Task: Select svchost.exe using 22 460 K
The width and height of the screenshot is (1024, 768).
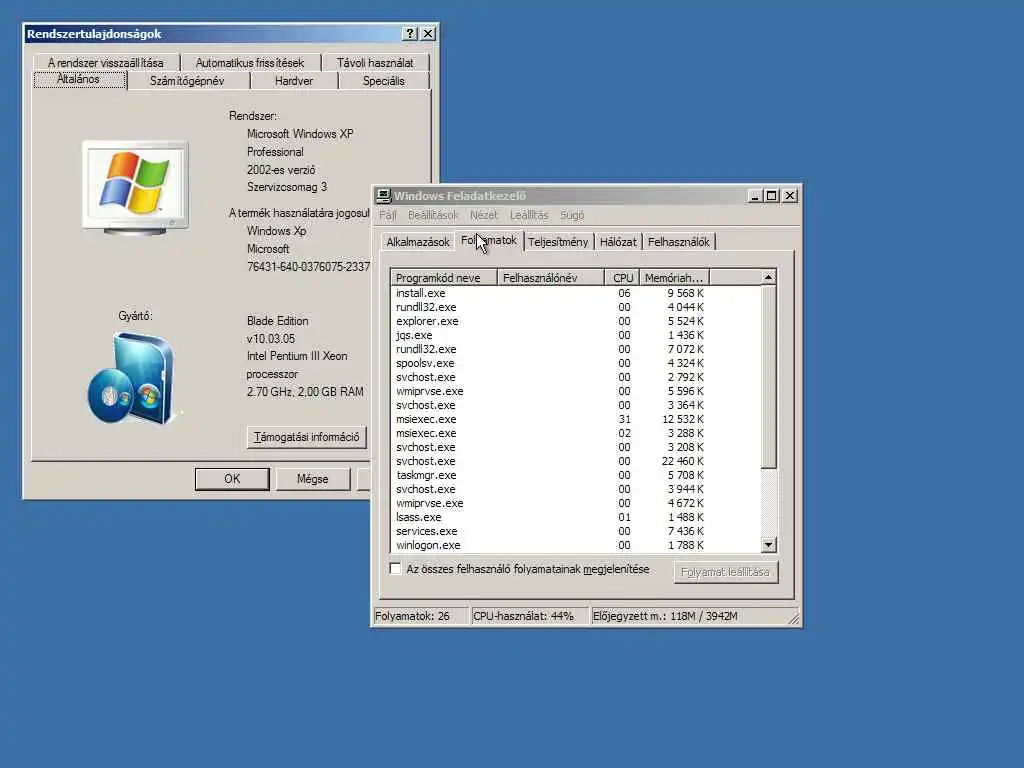Action: [576, 461]
